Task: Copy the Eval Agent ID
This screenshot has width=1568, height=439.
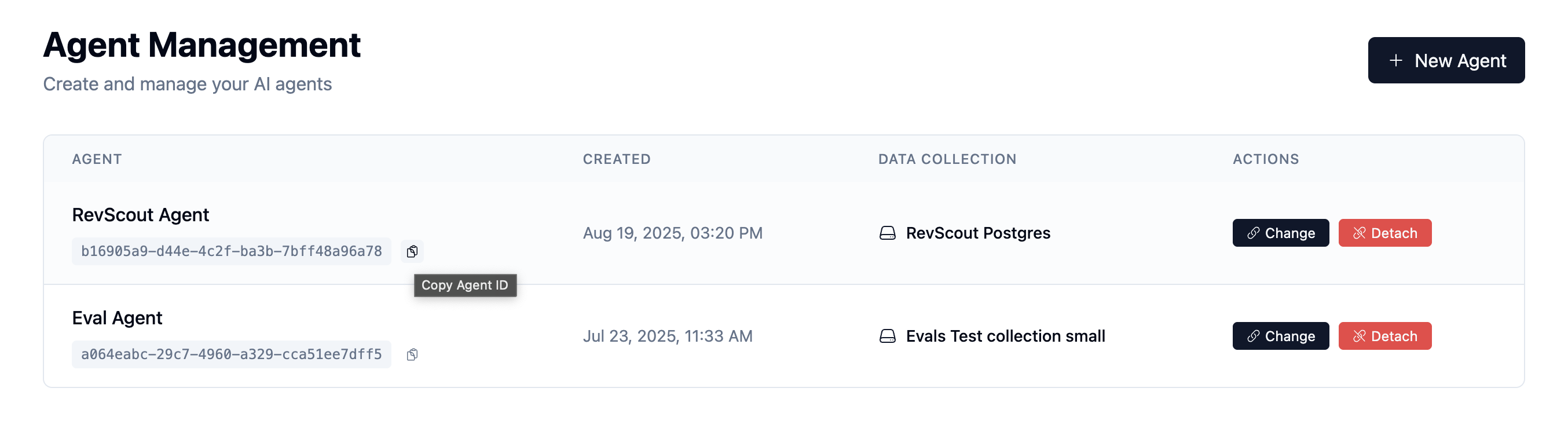Action: point(412,354)
